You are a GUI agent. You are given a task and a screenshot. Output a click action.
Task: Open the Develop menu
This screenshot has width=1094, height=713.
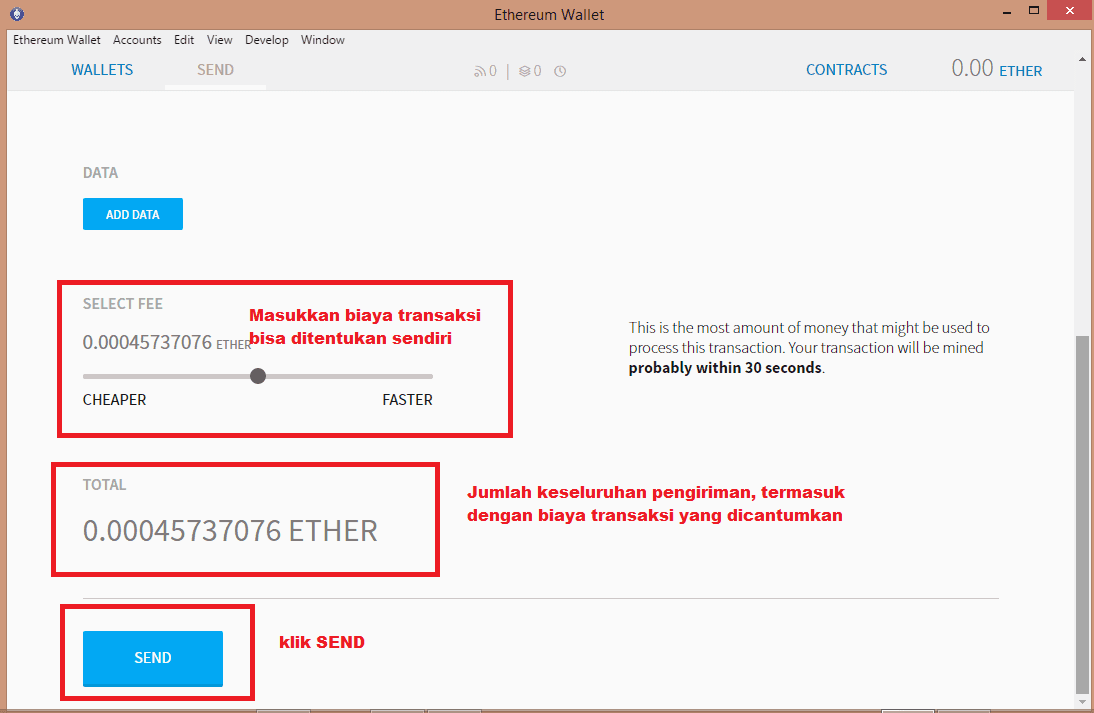266,40
